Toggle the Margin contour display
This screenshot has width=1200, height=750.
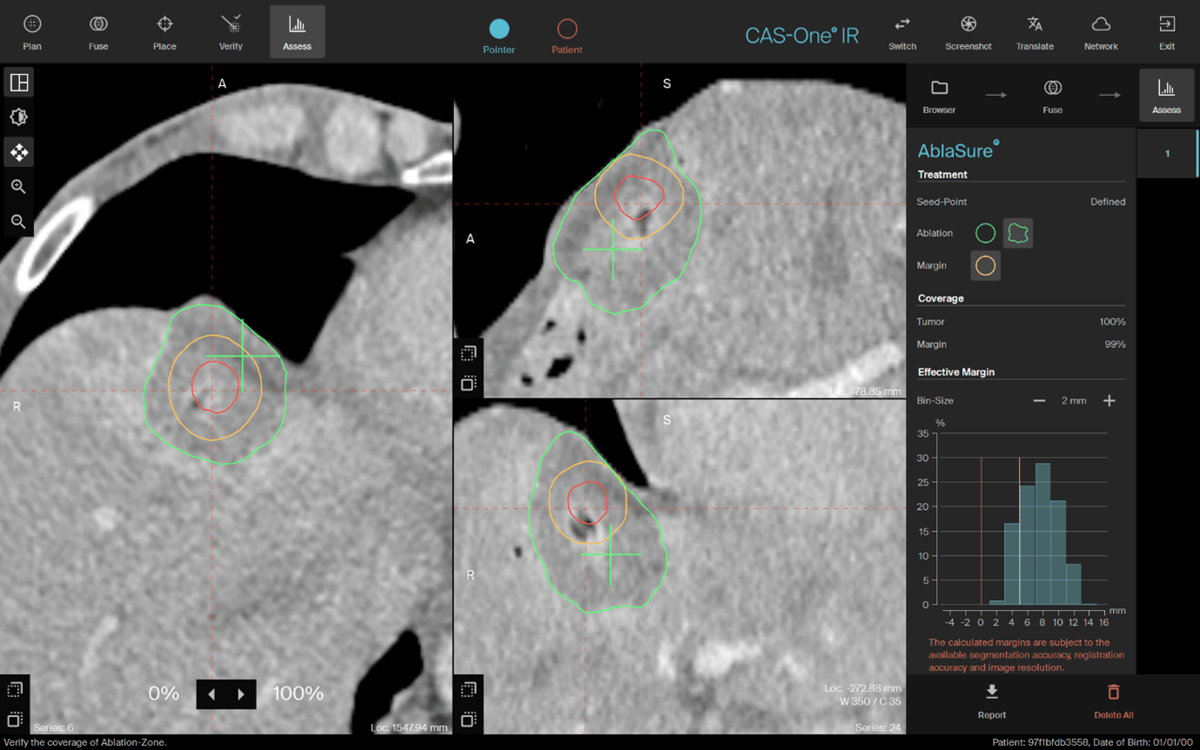tap(985, 265)
